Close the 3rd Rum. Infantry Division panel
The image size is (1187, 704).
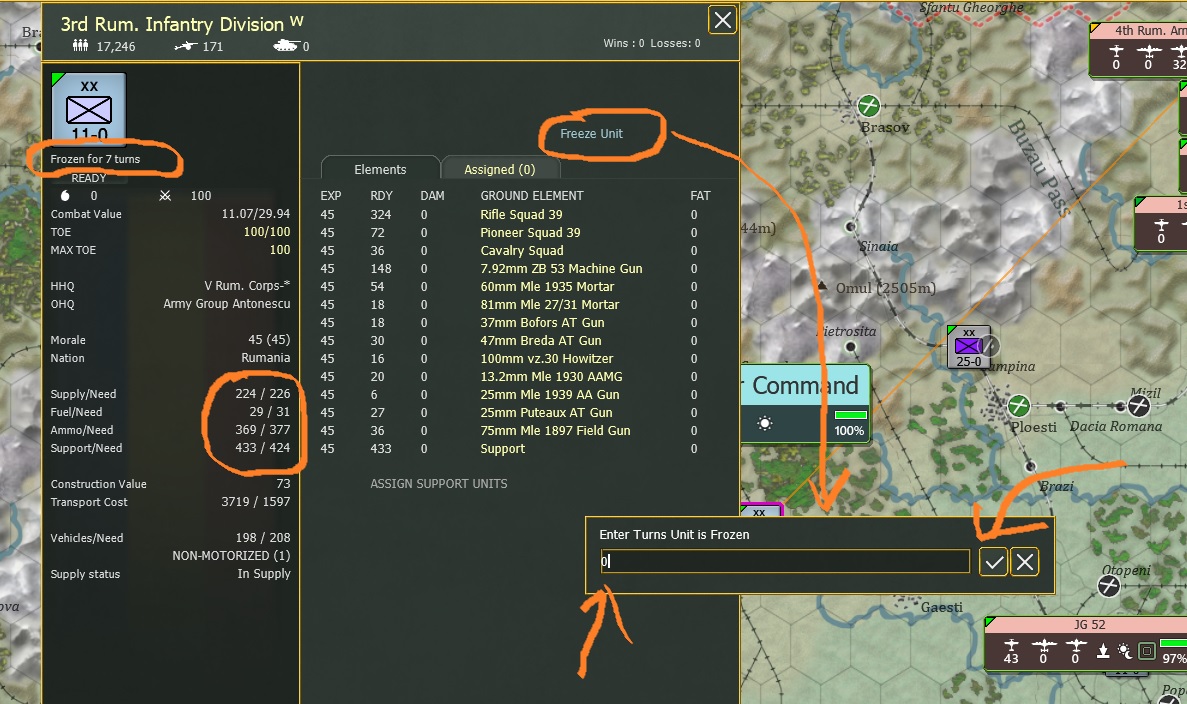pos(723,20)
